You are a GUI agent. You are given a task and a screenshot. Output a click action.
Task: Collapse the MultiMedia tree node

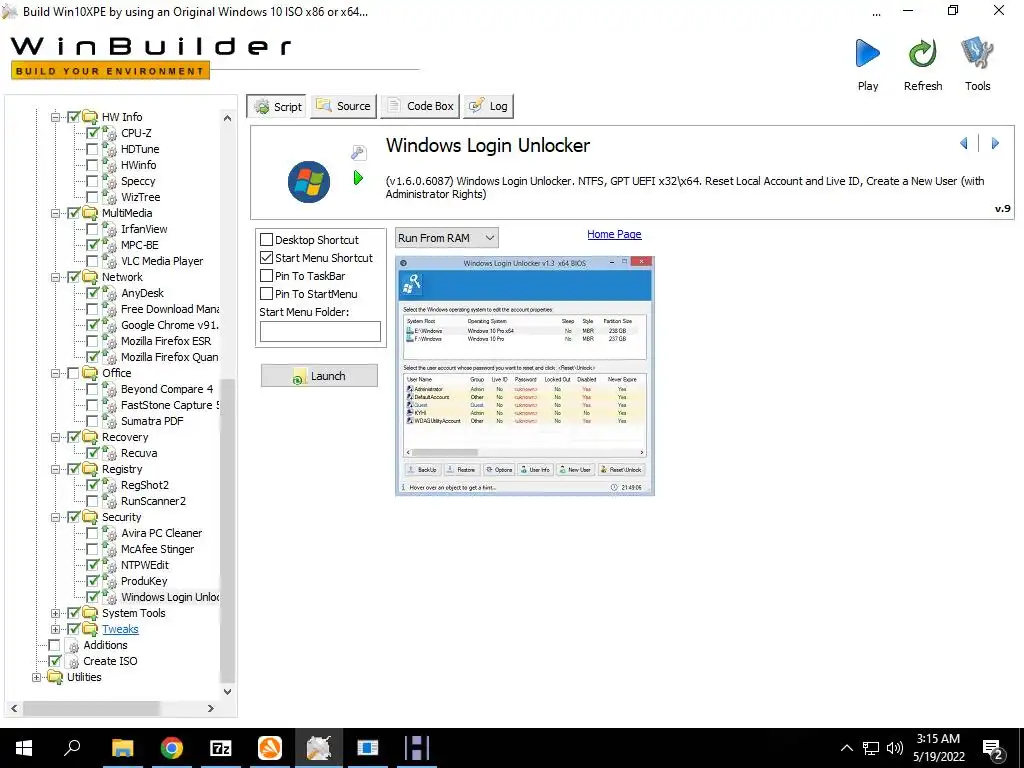tap(56, 214)
